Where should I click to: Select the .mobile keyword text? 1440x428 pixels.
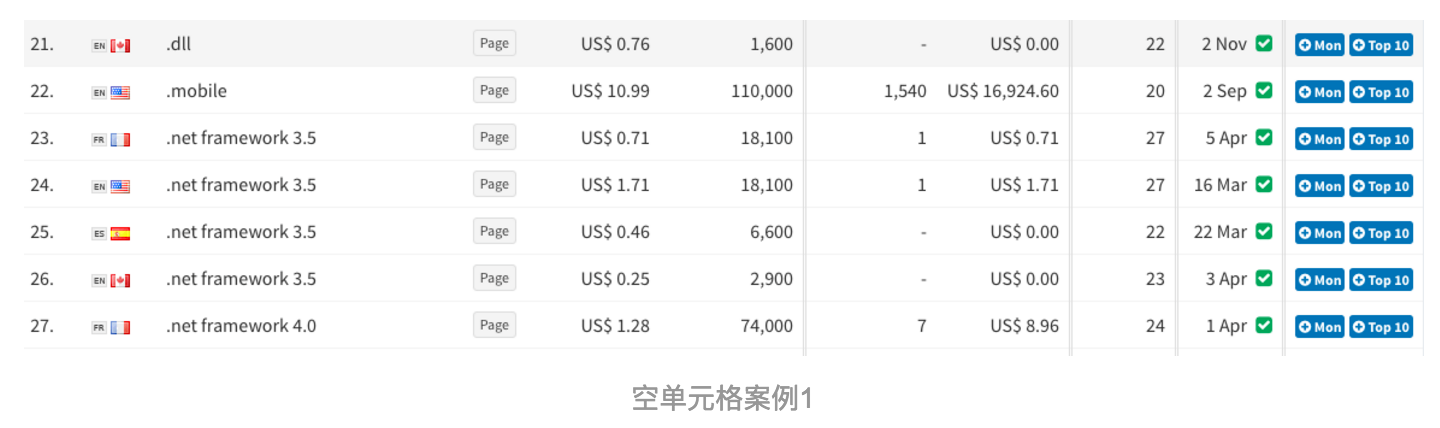point(196,91)
